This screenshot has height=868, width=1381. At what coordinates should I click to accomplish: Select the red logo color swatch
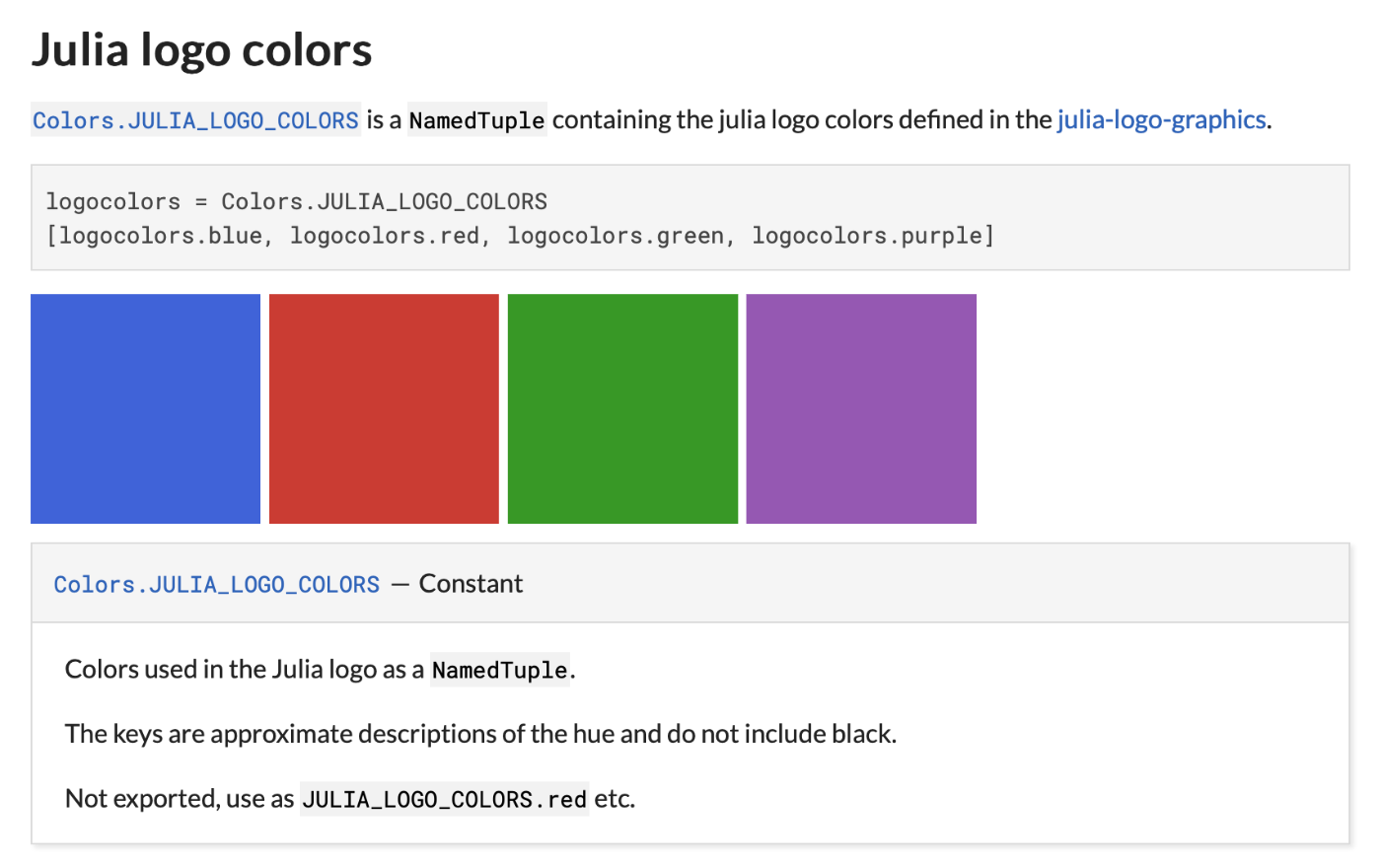click(x=384, y=408)
